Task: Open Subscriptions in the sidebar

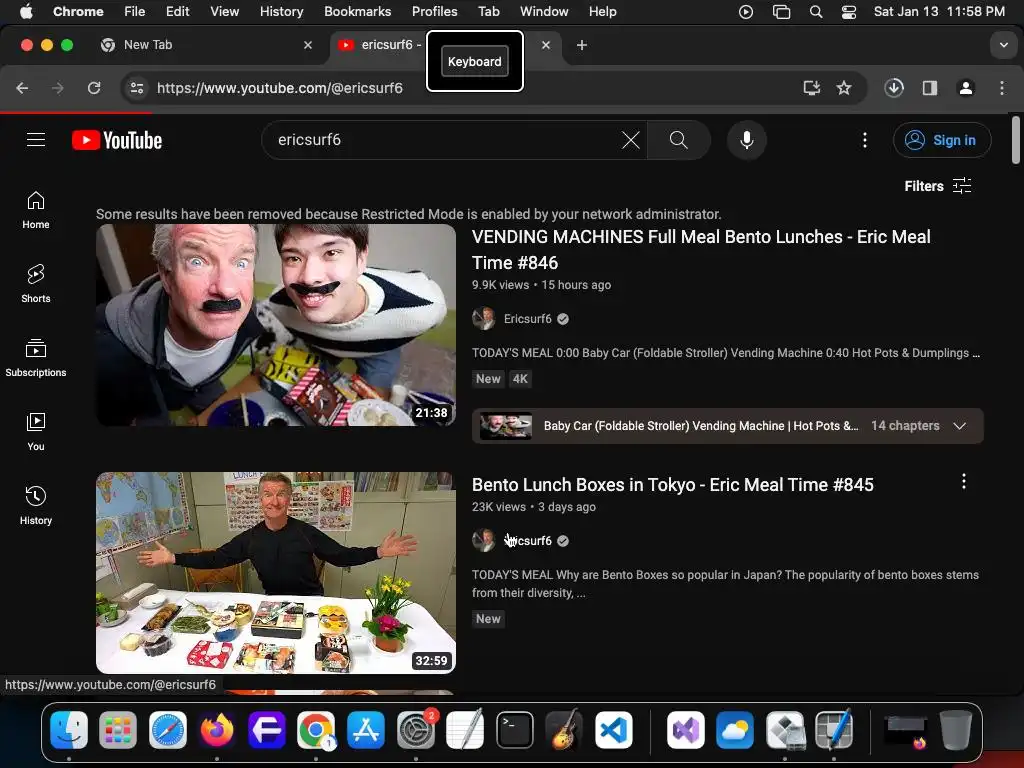Action: point(36,358)
